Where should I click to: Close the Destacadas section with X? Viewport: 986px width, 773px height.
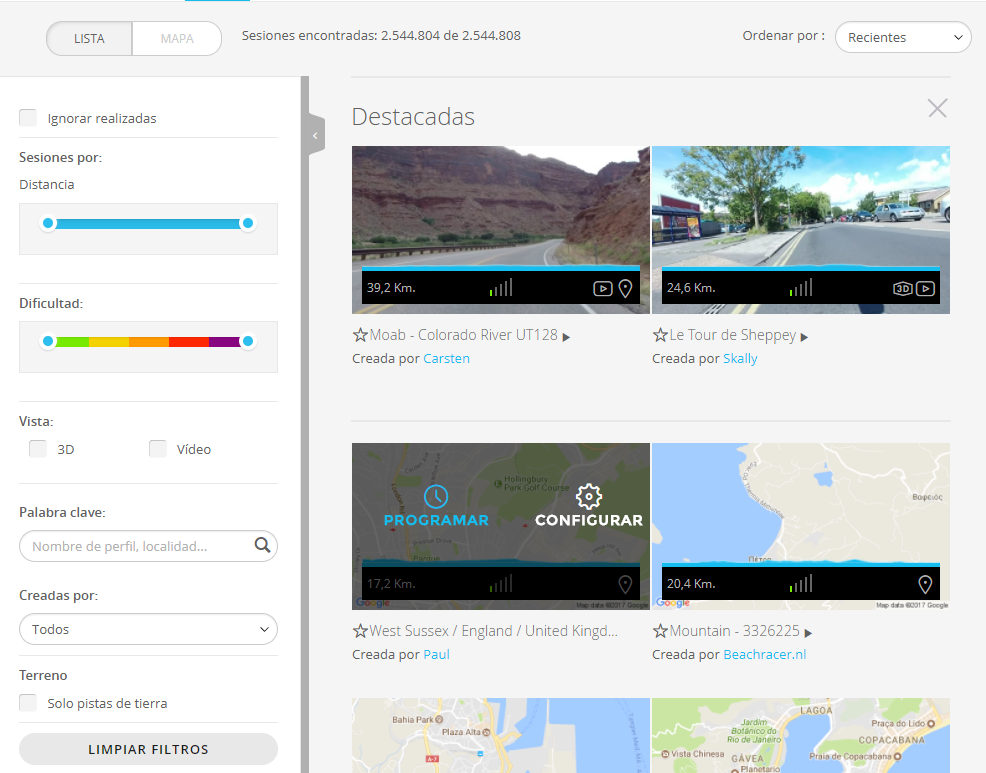(x=937, y=108)
